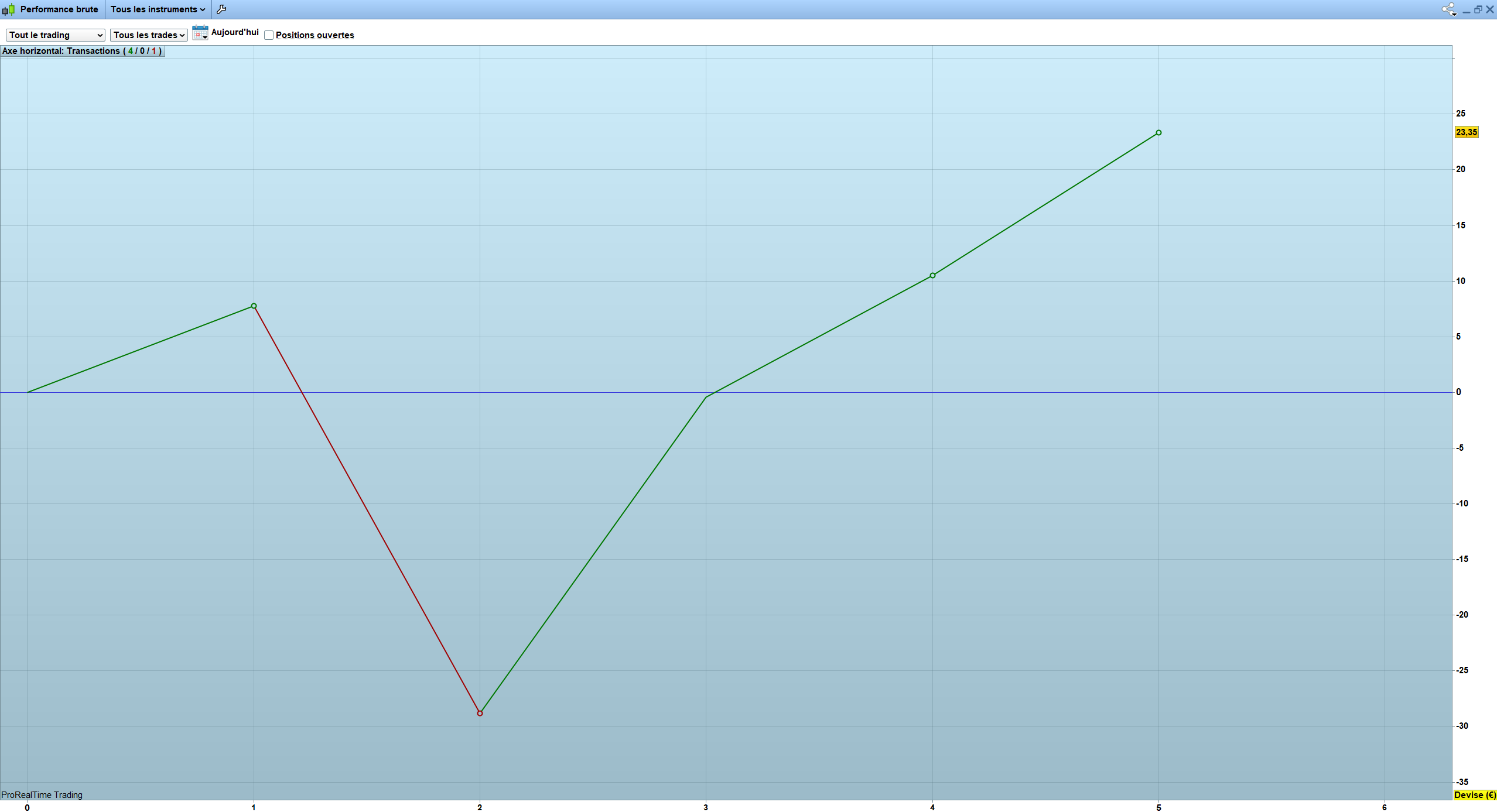This screenshot has height=812, width=1497.
Task: Click the yellow 23,35 value marker
Action: [1466, 132]
